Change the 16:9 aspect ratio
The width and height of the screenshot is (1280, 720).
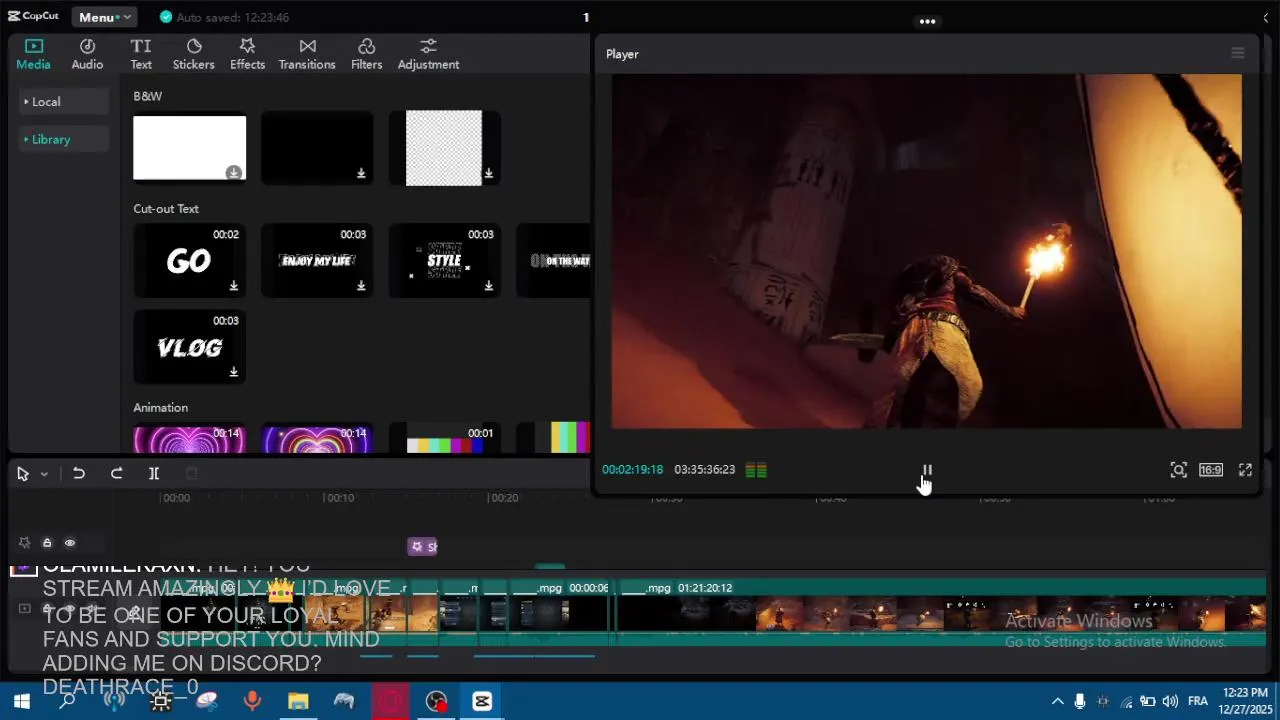pos(1211,470)
